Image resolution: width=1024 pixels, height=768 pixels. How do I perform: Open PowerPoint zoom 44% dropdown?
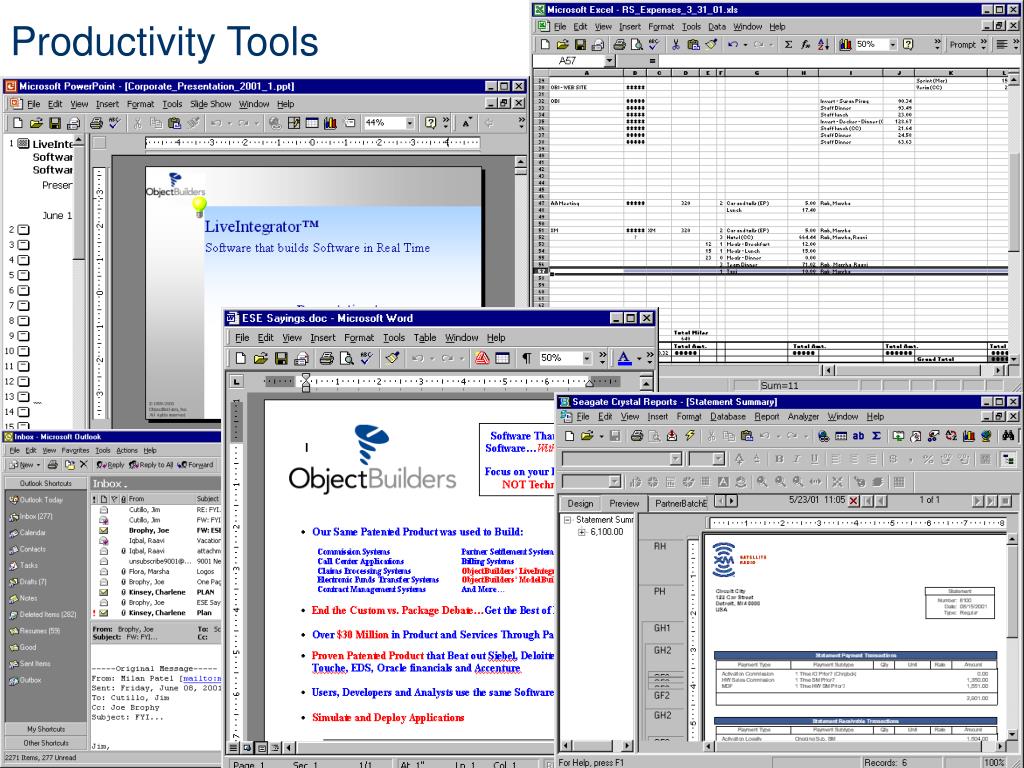pyautogui.click(x=409, y=123)
